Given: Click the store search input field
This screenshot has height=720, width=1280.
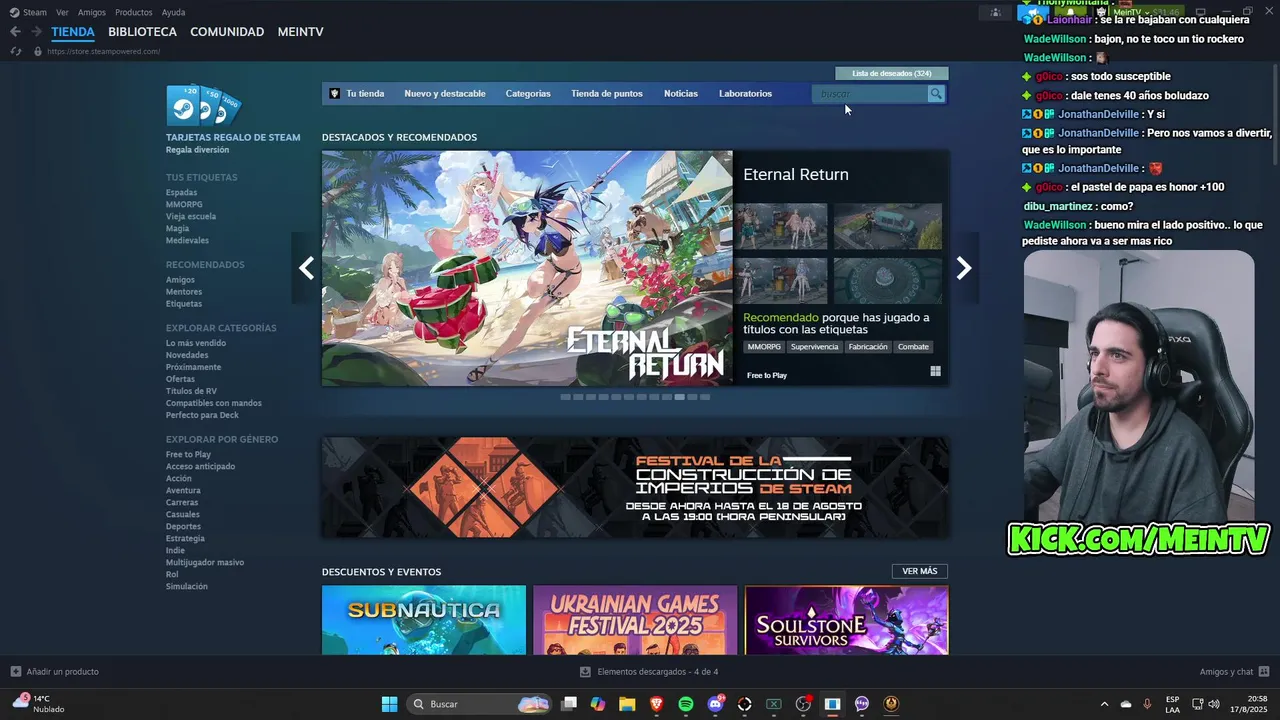Looking at the screenshot, I should (870, 94).
